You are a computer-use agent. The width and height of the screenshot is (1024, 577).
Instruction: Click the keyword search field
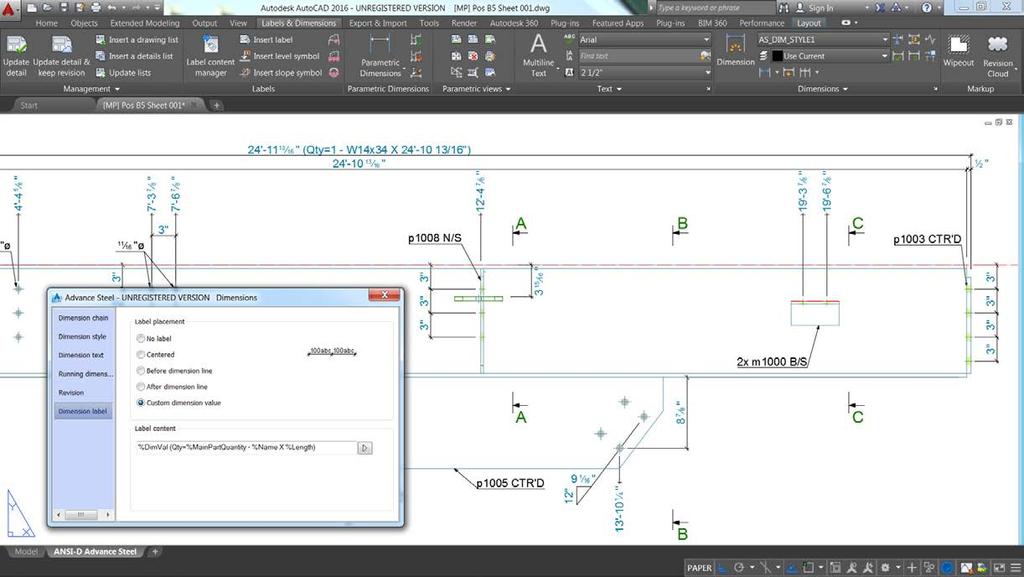click(x=714, y=8)
